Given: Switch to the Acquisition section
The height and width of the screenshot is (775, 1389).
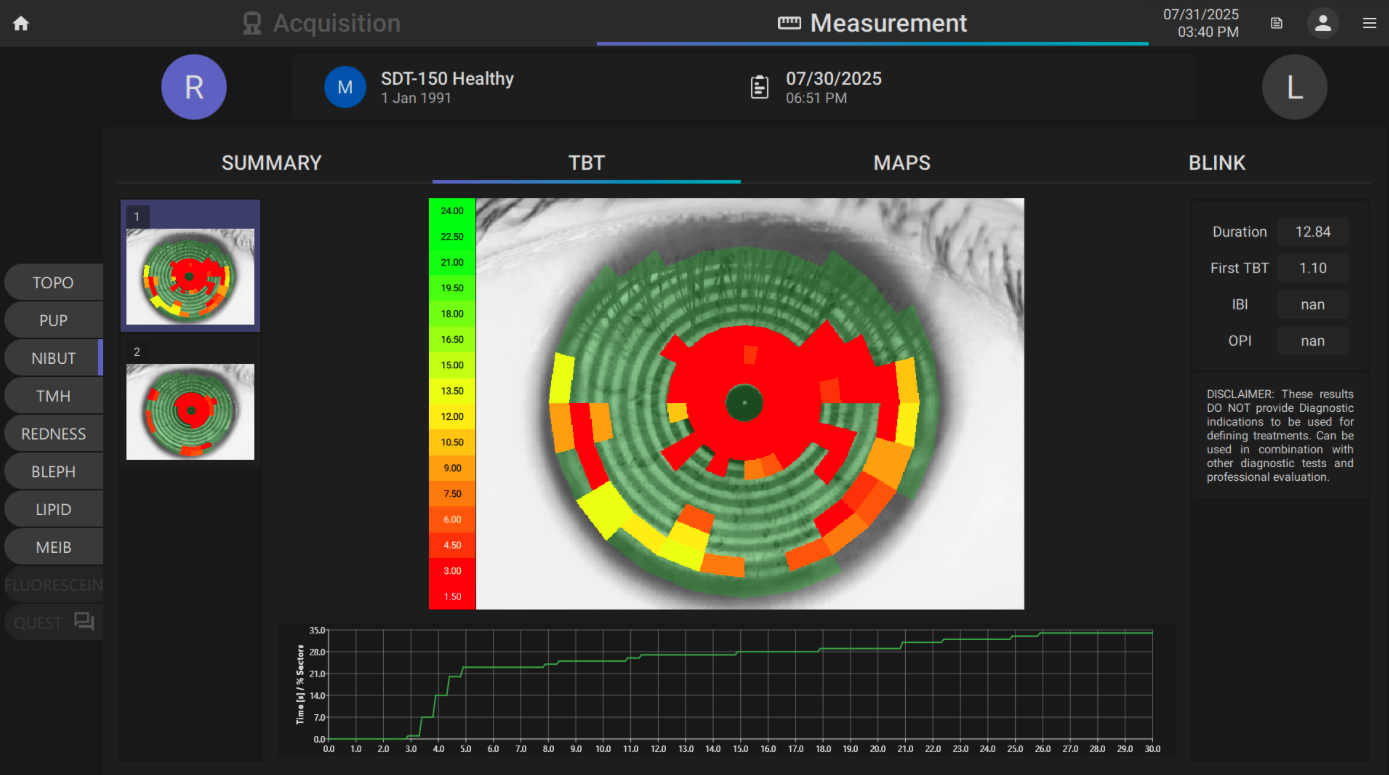Looking at the screenshot, I should pos(322,23).
